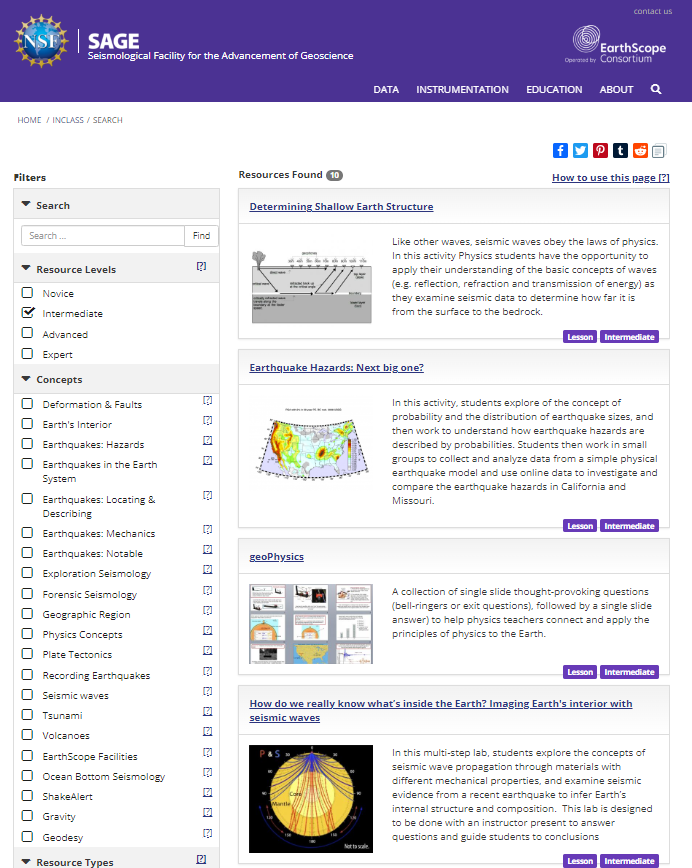
Task: Open help icon for Tsunami
Action: point(208,711)
